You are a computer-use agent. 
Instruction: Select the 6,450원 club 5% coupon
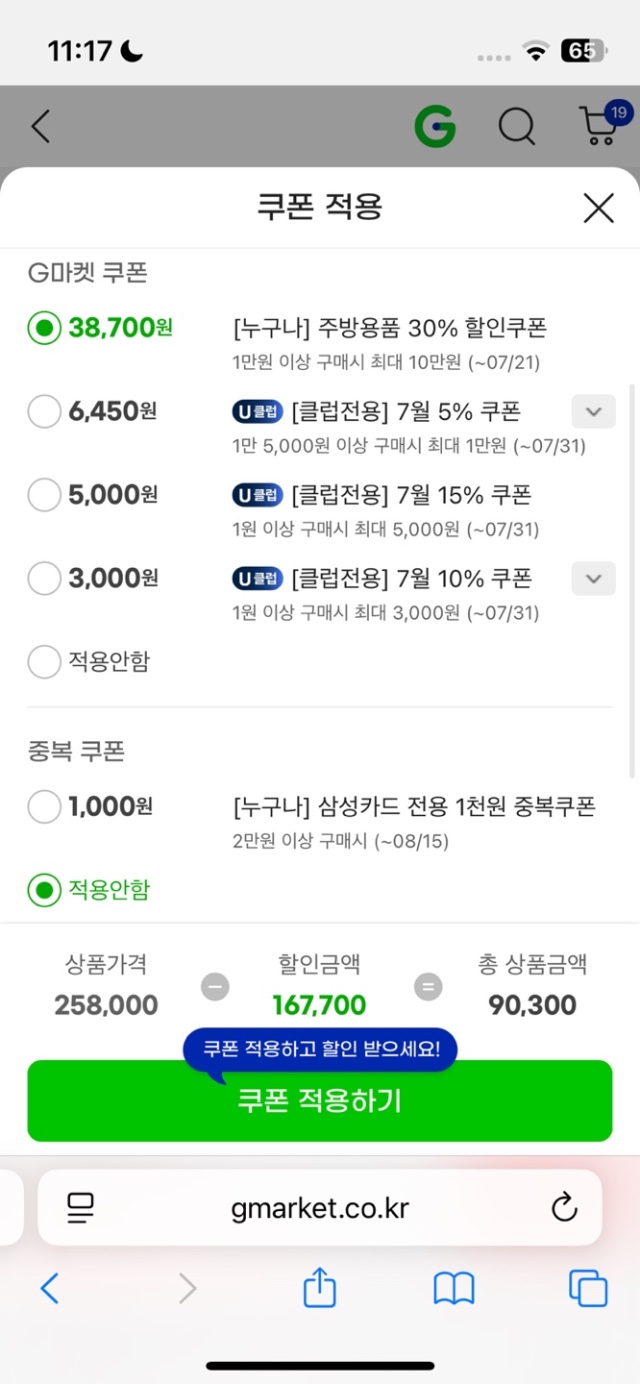45,411
